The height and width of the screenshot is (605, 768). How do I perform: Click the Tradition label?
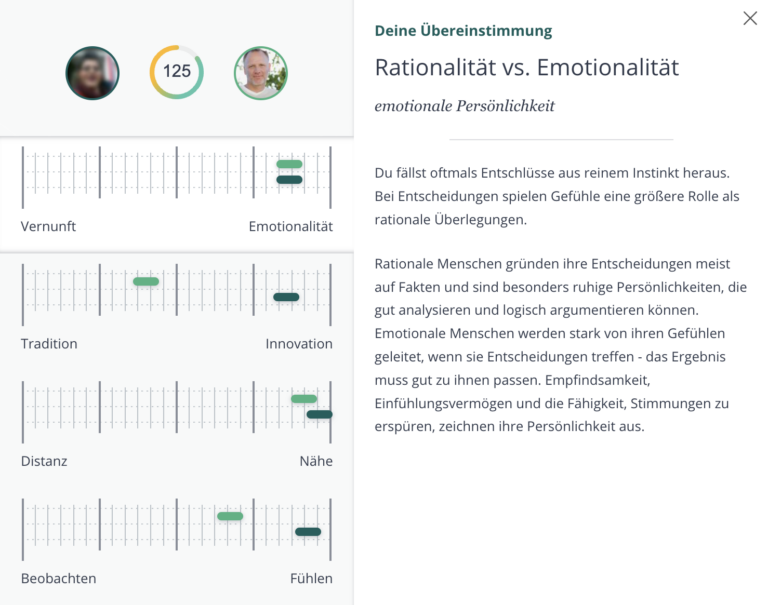(49, 344)
